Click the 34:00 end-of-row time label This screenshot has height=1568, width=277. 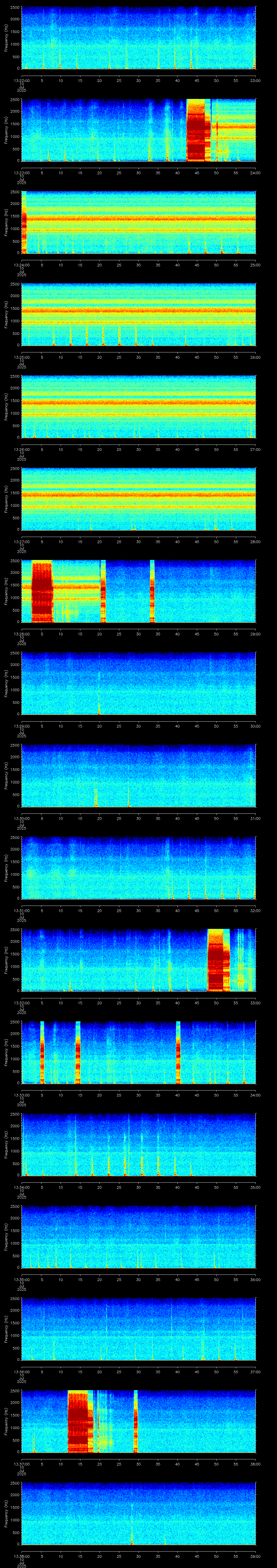pyautogui.click(x=255, y=1096)
